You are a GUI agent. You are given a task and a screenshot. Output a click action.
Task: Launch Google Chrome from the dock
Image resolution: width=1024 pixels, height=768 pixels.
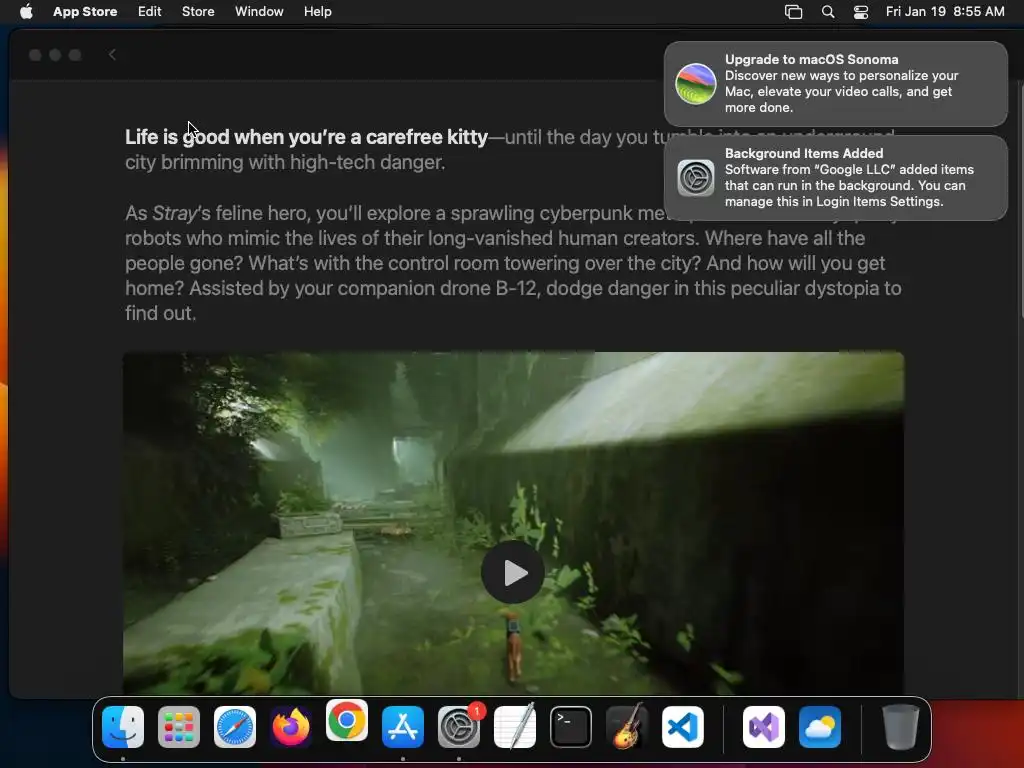[x=347, y=720]
